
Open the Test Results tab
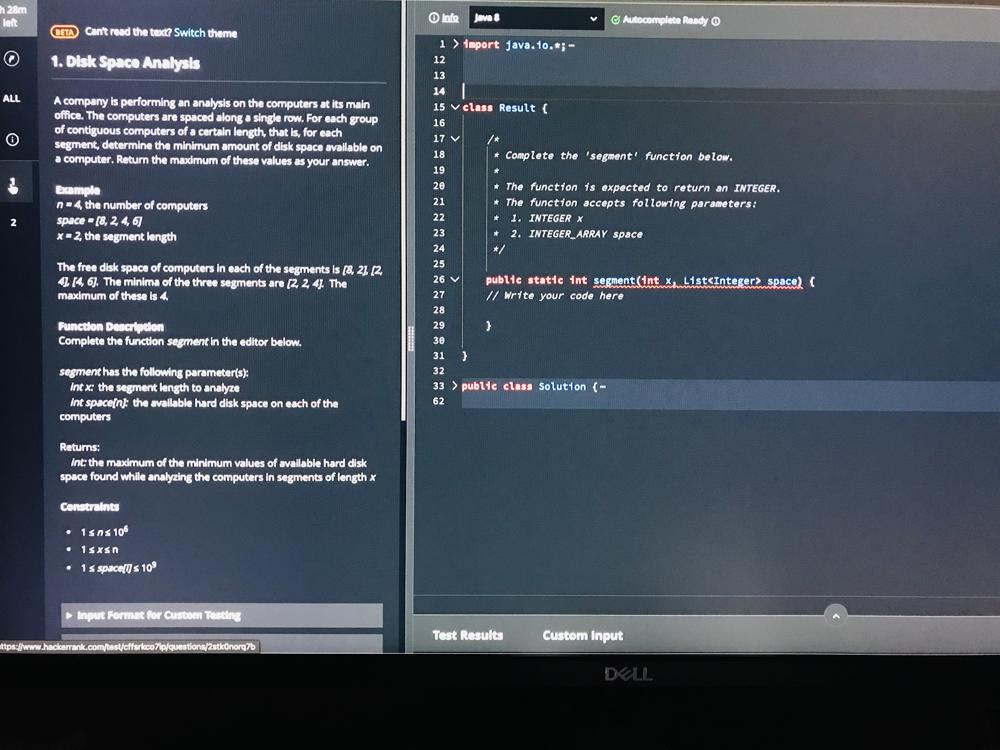click(x=467, y=635)
